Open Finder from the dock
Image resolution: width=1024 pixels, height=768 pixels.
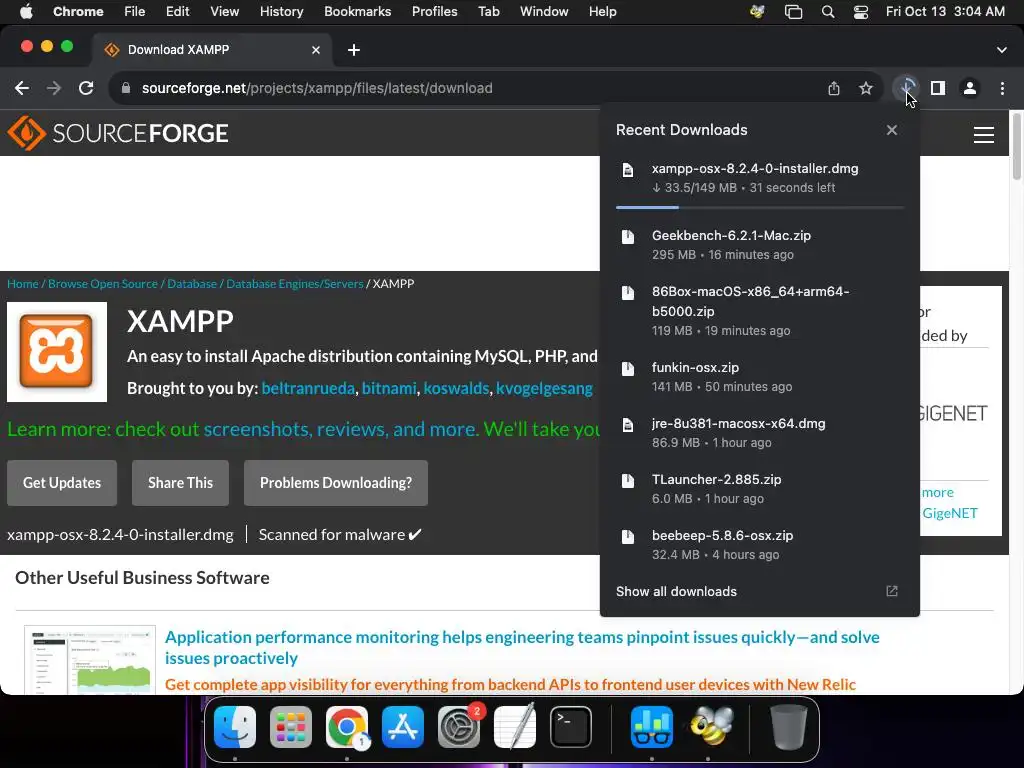point(235,726)
